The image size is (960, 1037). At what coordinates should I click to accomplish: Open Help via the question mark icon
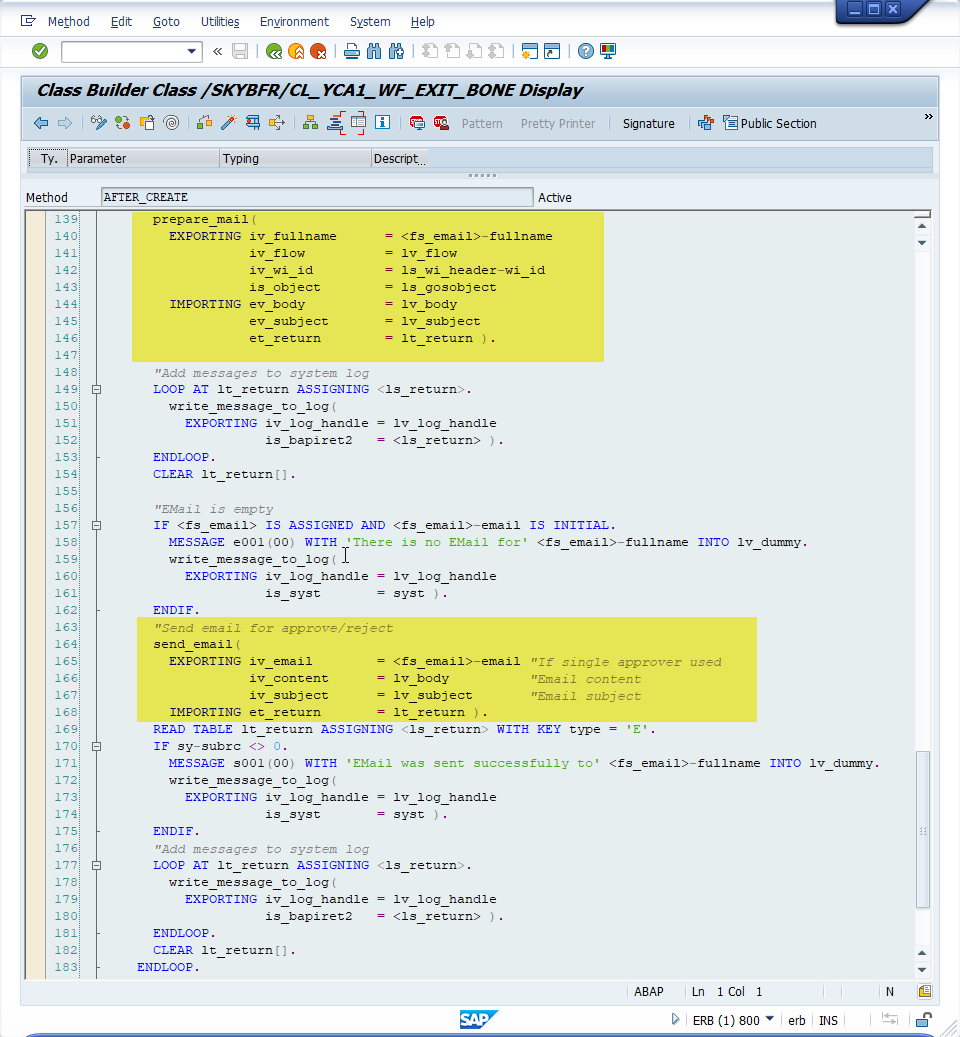point(586,51)
